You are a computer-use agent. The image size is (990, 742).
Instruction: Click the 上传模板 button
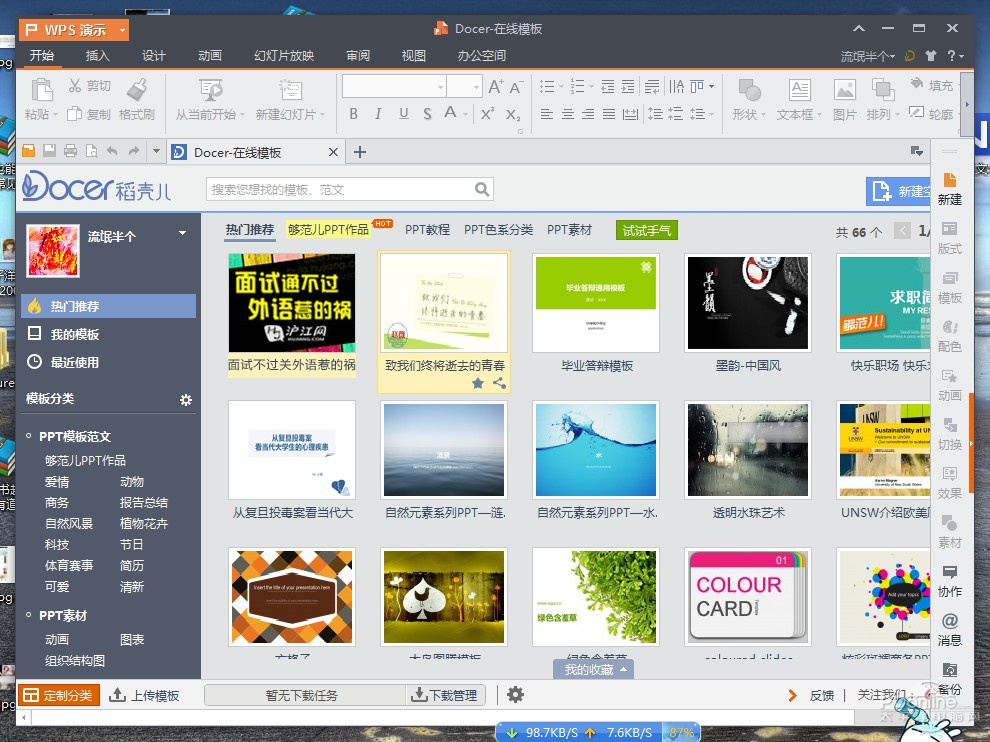[x=145, y=695]
